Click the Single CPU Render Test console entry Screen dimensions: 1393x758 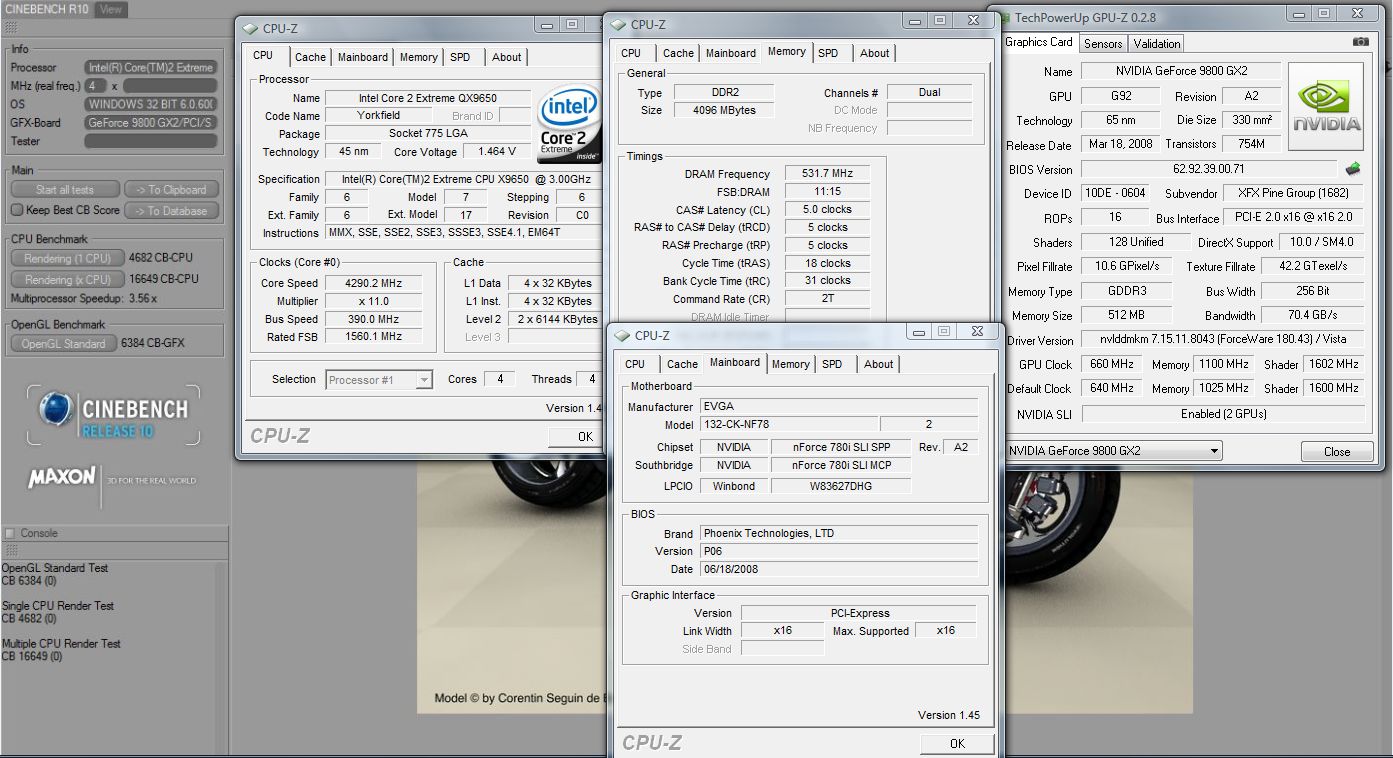pyautogui.click(x=58, y=612)
